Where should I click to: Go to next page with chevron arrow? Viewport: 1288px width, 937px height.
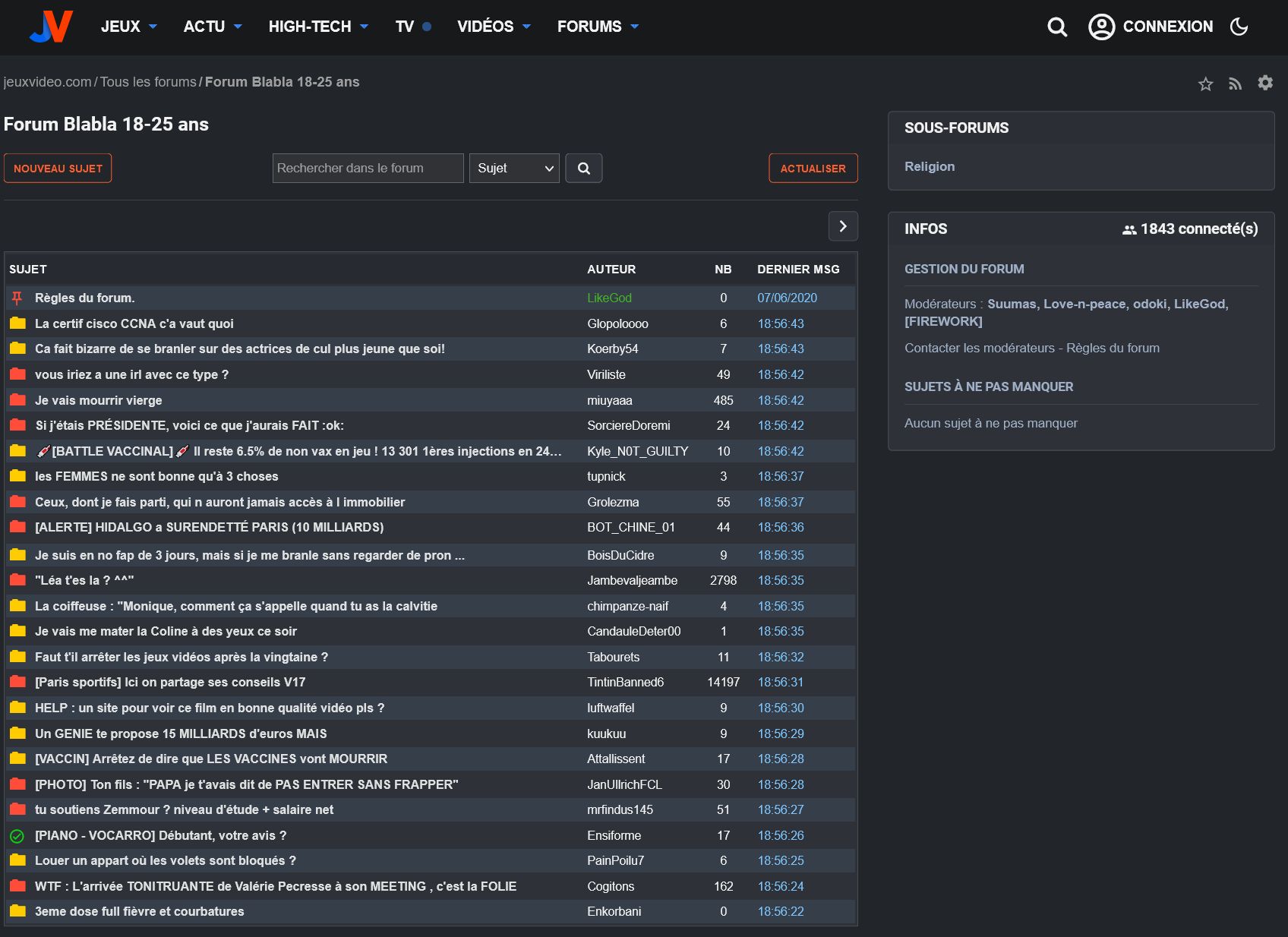point(843,226)
